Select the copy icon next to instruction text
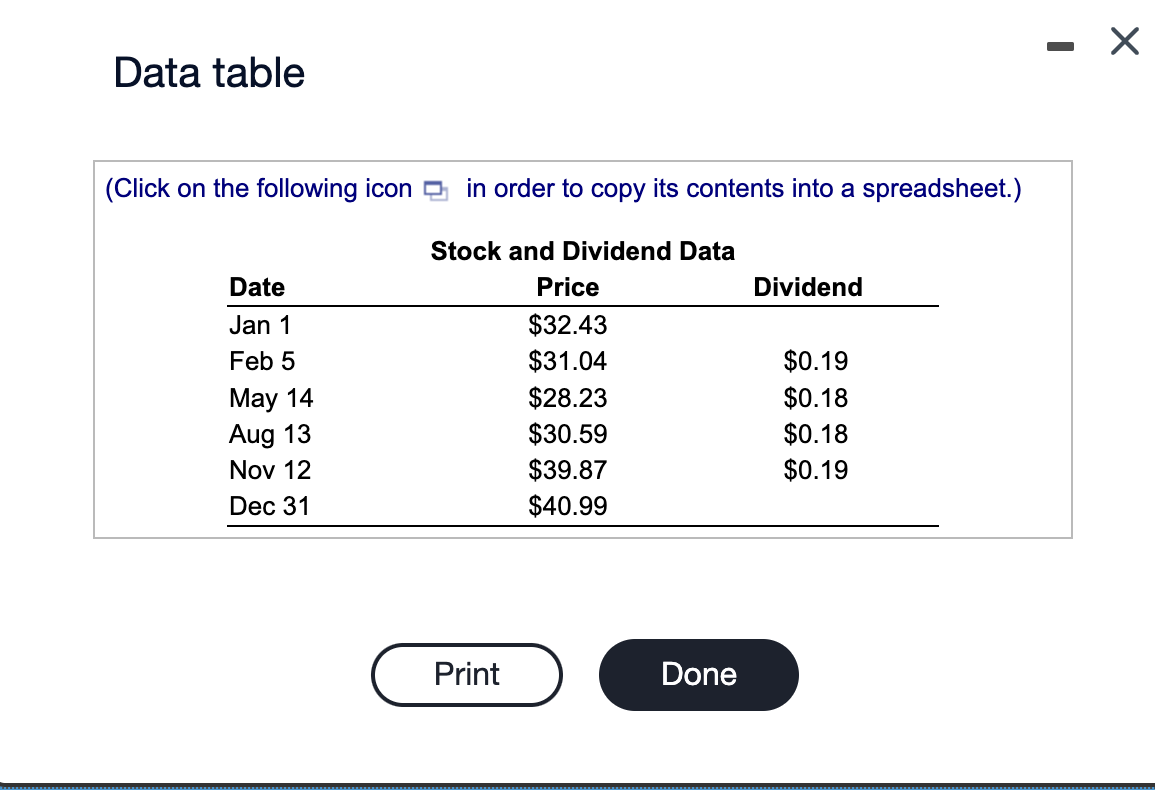 tap(435, 189)
